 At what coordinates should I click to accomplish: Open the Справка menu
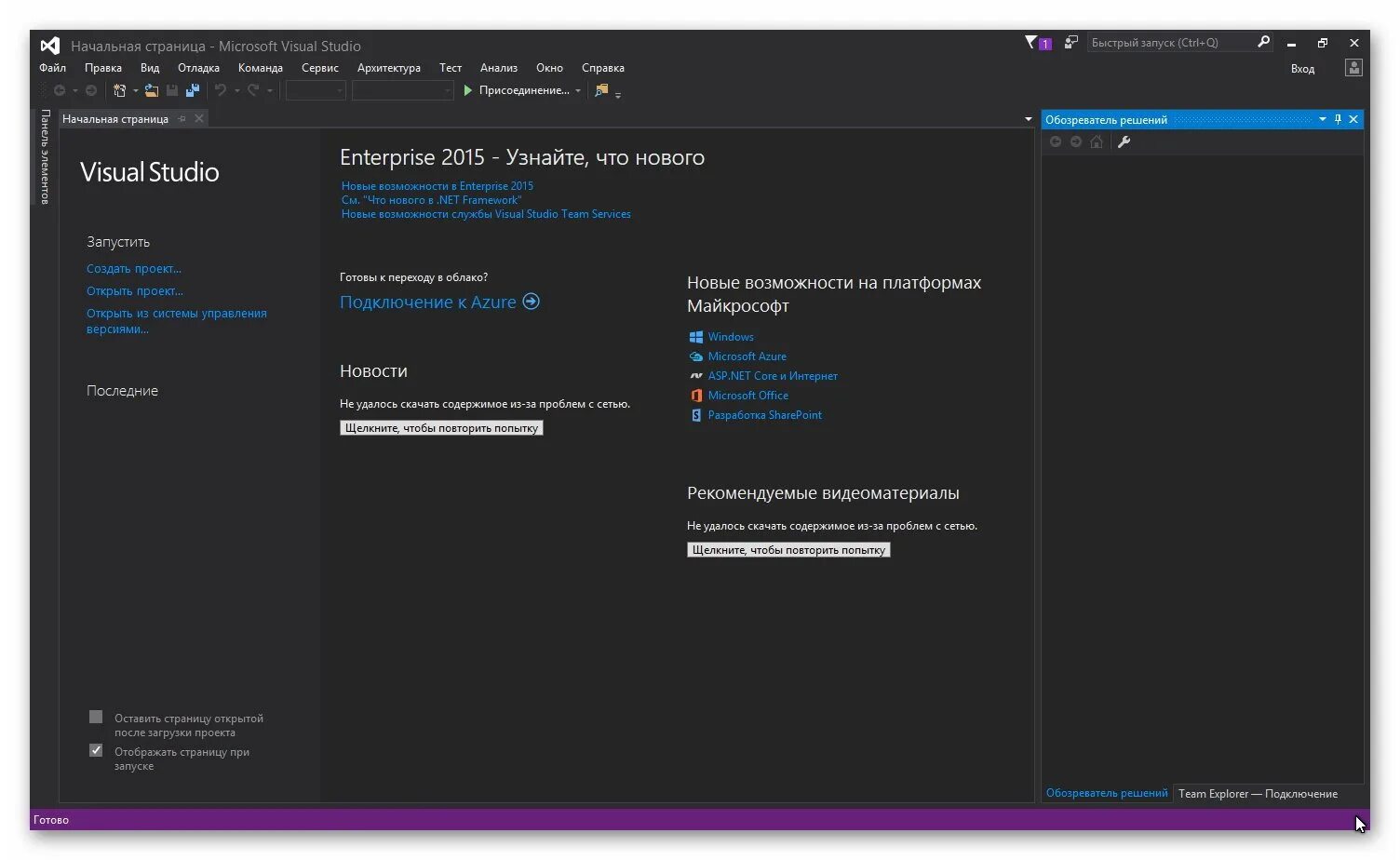click(603, 68)
